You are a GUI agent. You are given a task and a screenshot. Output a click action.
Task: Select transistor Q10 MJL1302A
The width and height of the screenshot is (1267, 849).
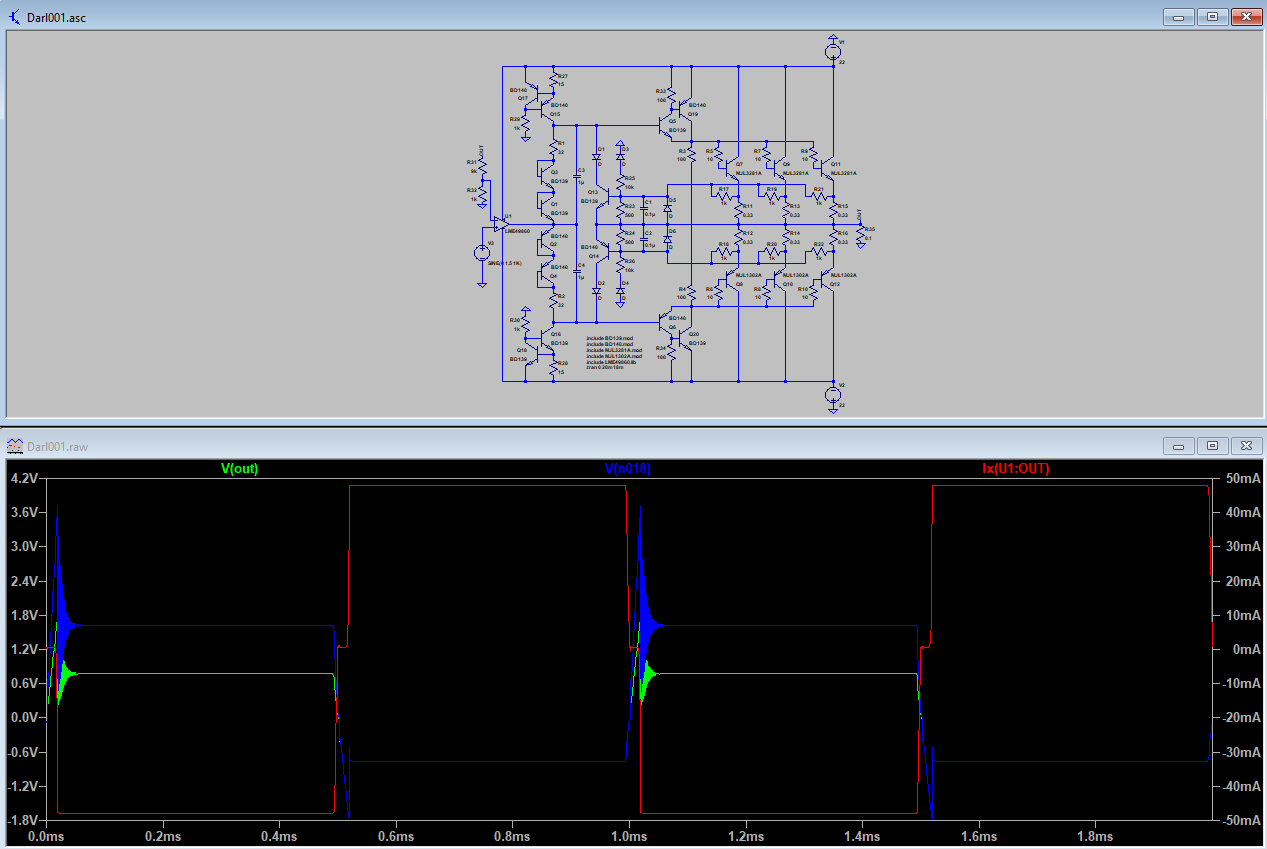(781, 281)
